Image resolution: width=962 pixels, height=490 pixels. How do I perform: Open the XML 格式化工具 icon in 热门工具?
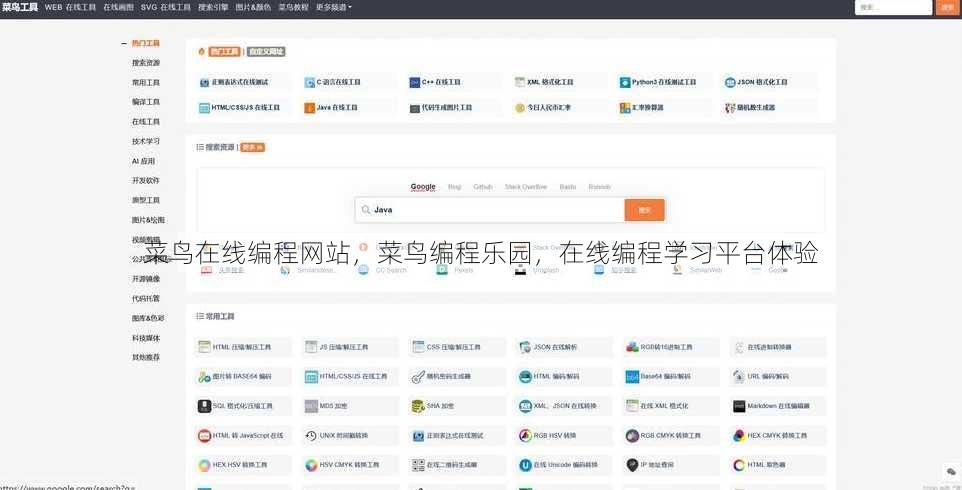(520, 82)
